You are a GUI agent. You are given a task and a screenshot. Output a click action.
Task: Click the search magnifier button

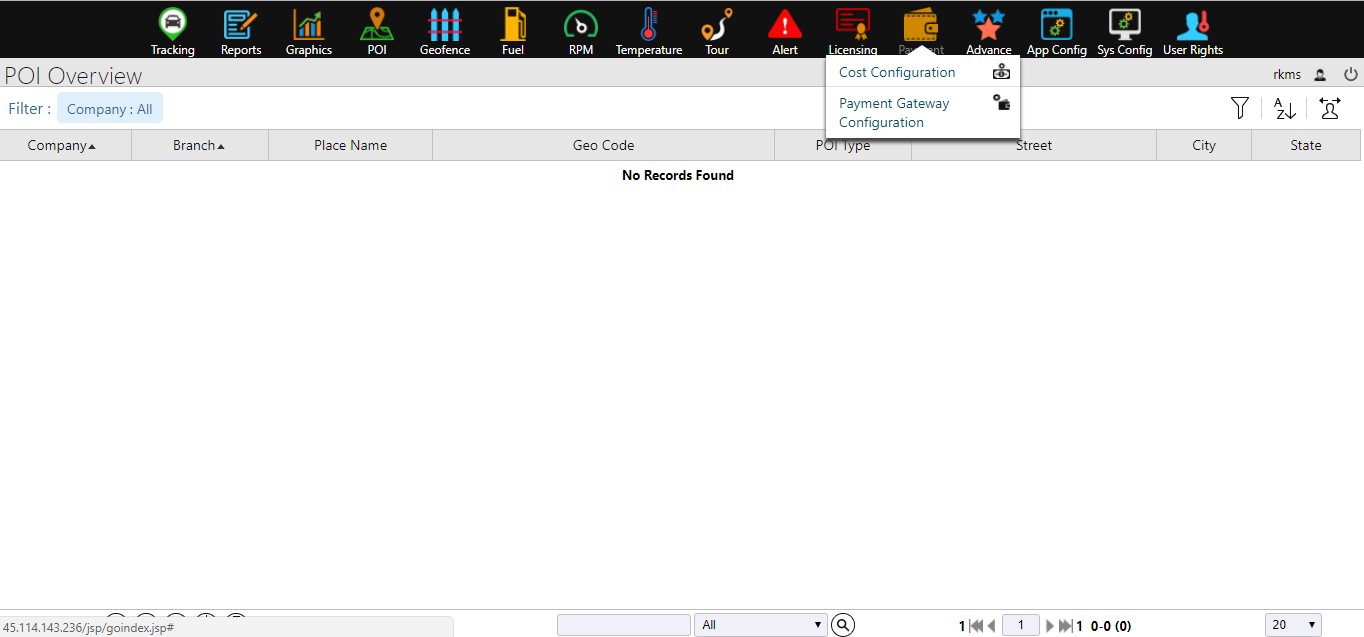(844, 625)
